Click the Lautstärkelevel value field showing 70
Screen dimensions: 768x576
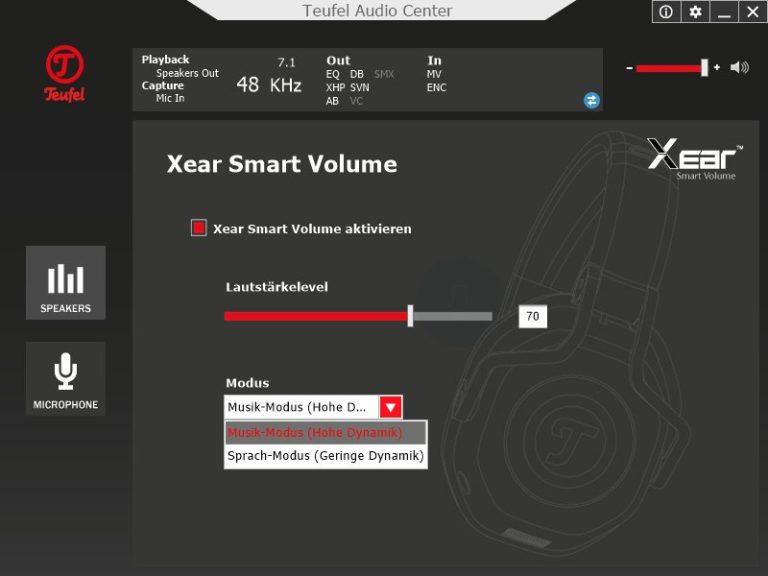point(532,317)
